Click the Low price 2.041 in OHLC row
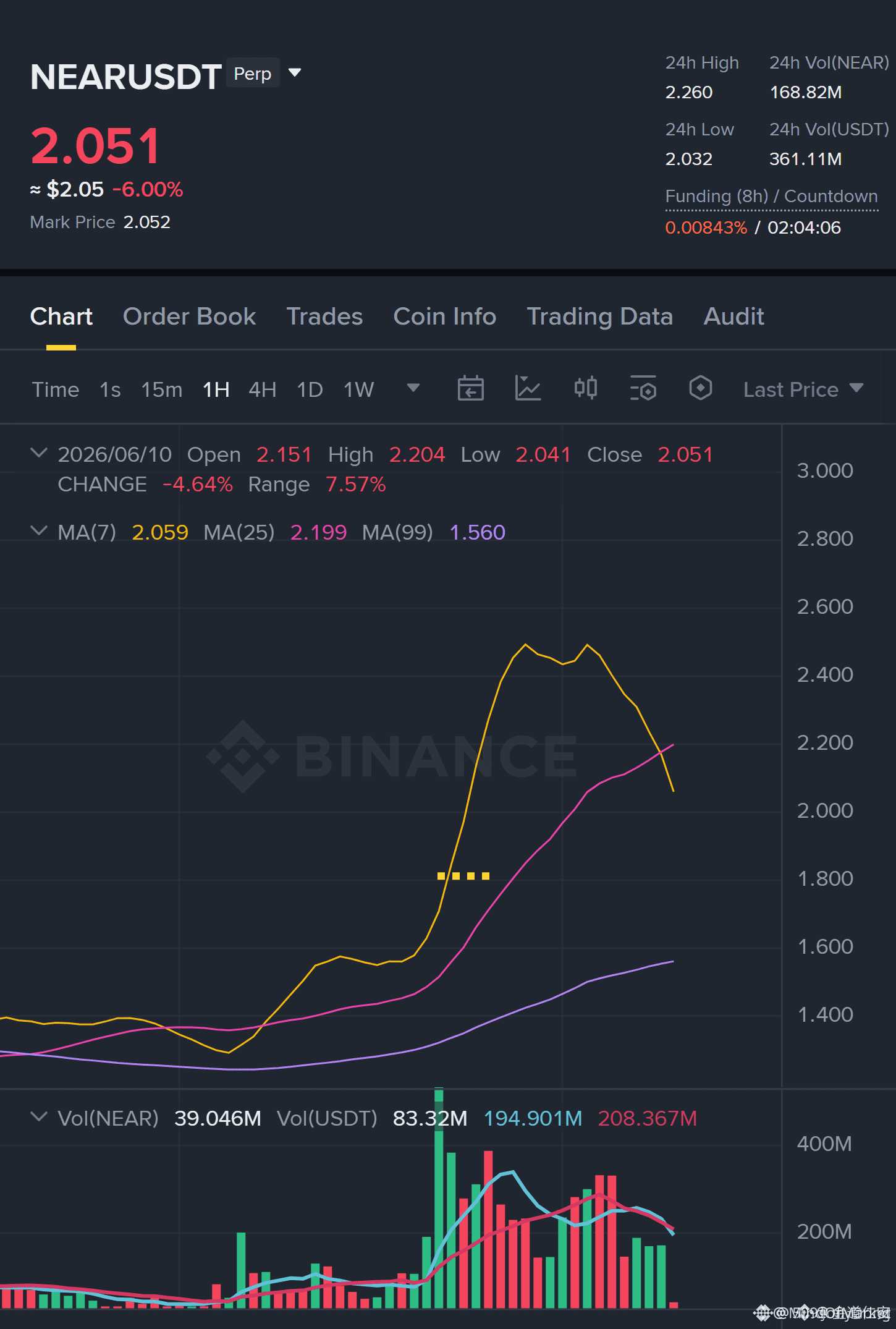 543,454
